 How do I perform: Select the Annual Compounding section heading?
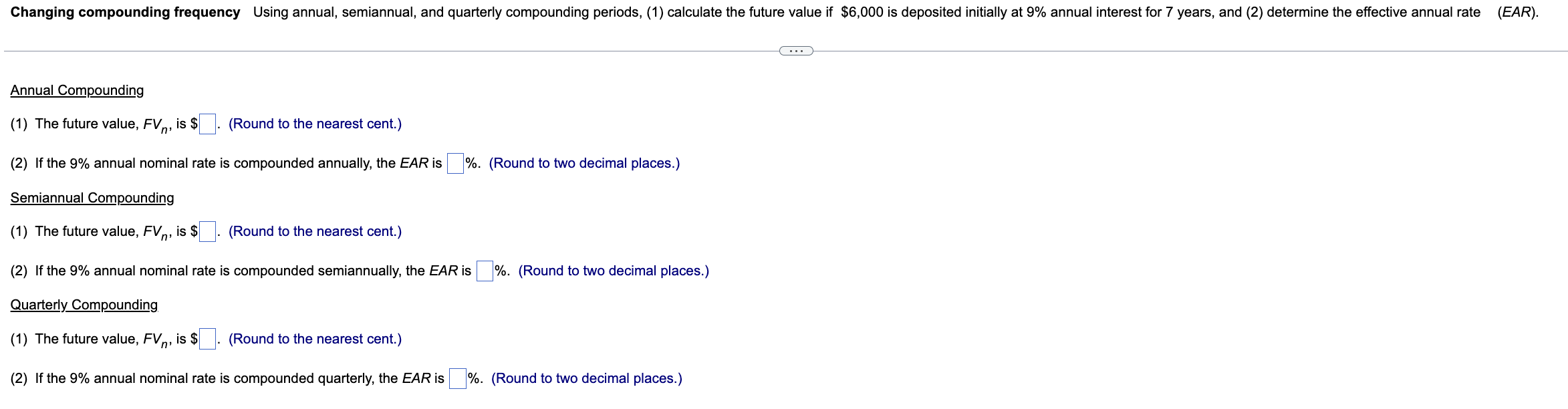pyautogui.click(x=77, y=90)
